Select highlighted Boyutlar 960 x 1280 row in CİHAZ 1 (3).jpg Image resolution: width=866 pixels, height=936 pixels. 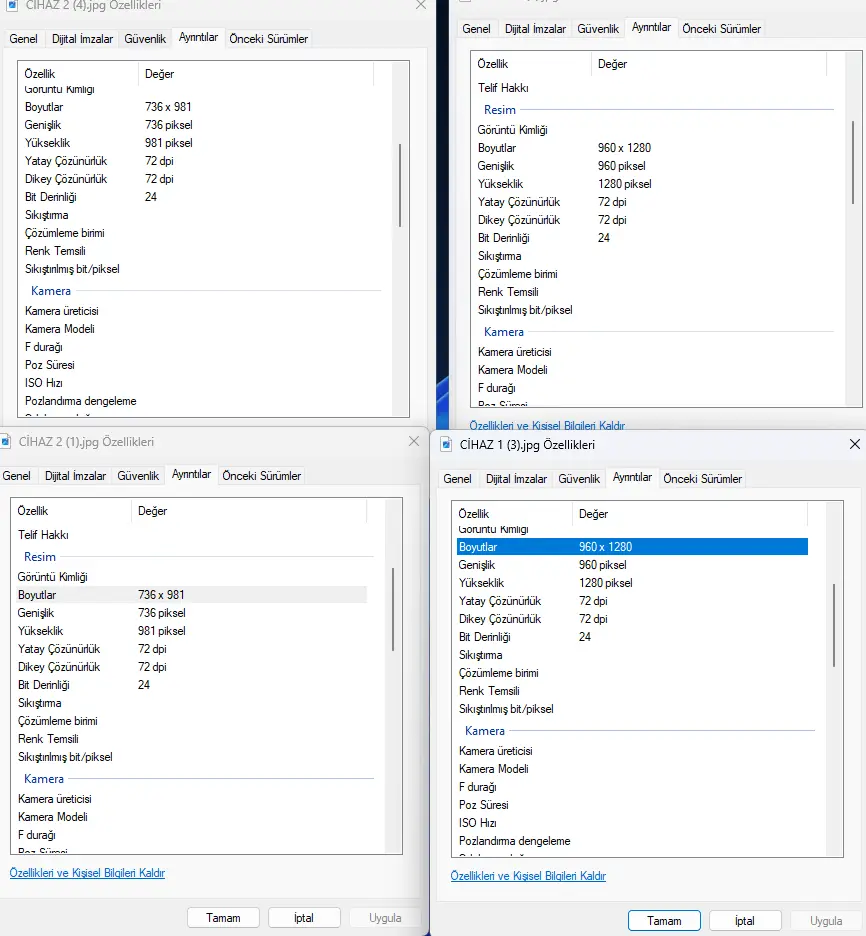point(632,546)
